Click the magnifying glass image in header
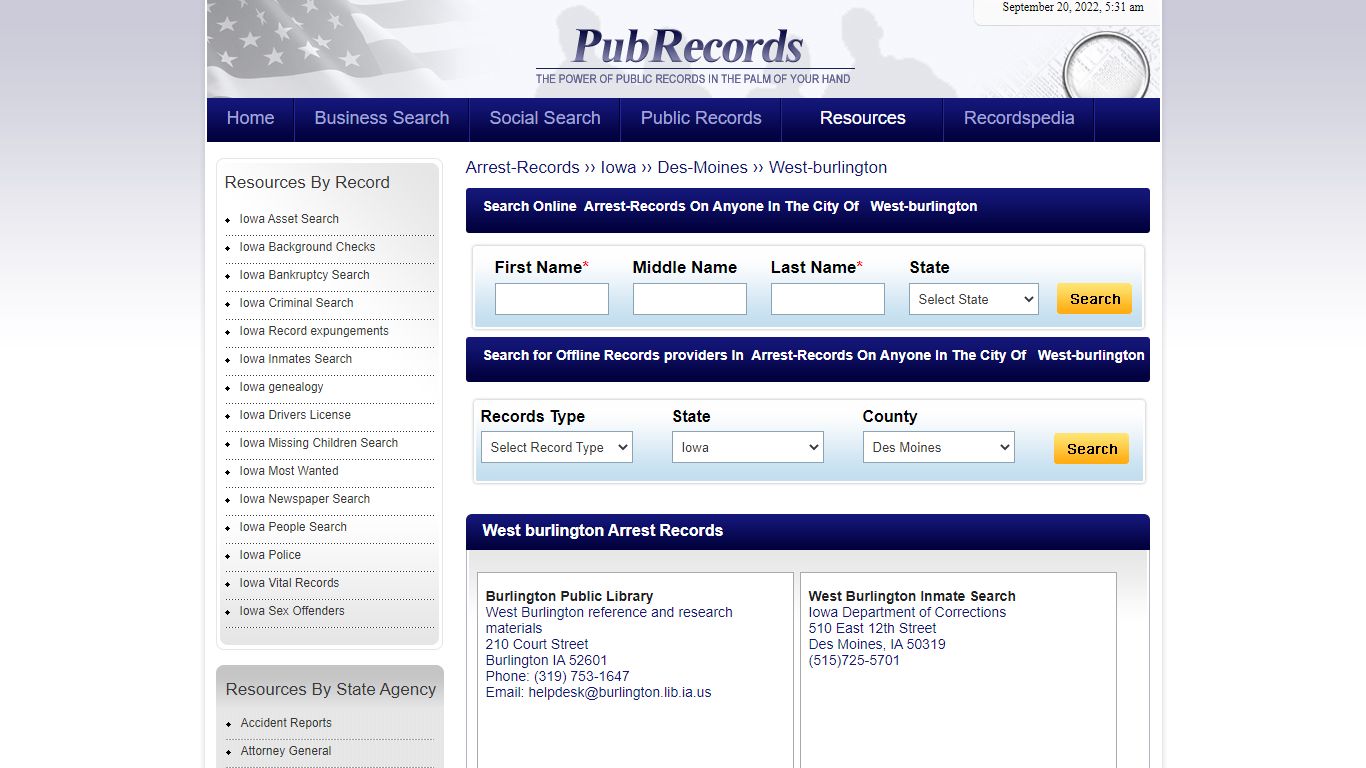1366x768 pixels. [x=1106, y=64]
